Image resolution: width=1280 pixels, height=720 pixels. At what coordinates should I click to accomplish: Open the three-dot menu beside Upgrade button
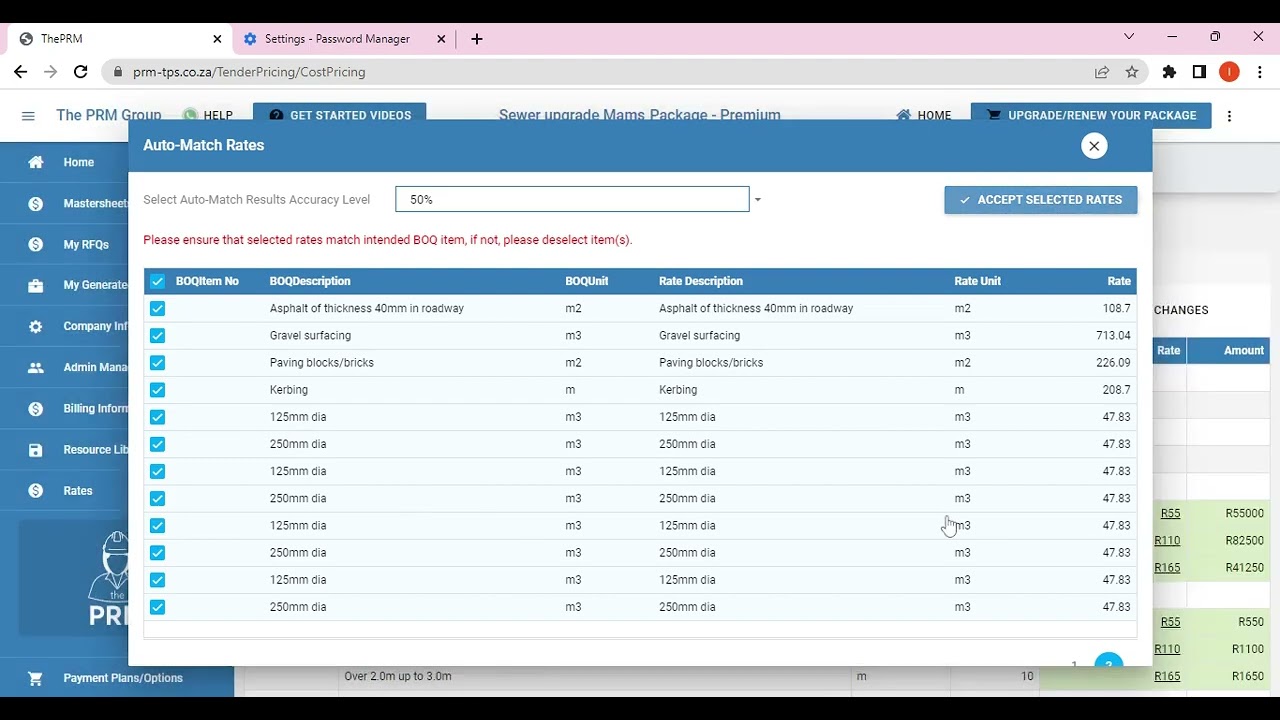click(x=1229, y=116)
